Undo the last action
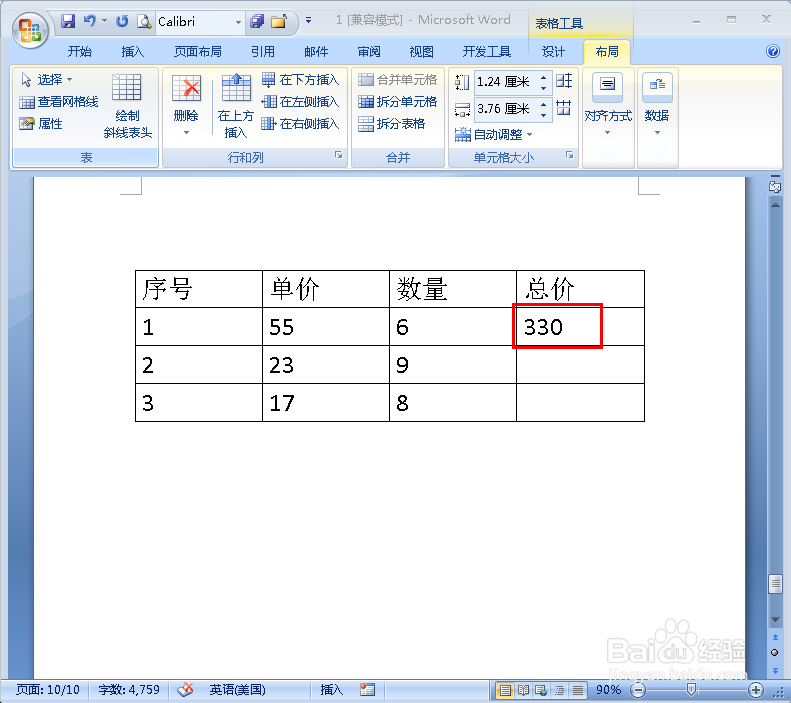The image size is (791, 703). (x=90, y=21)
